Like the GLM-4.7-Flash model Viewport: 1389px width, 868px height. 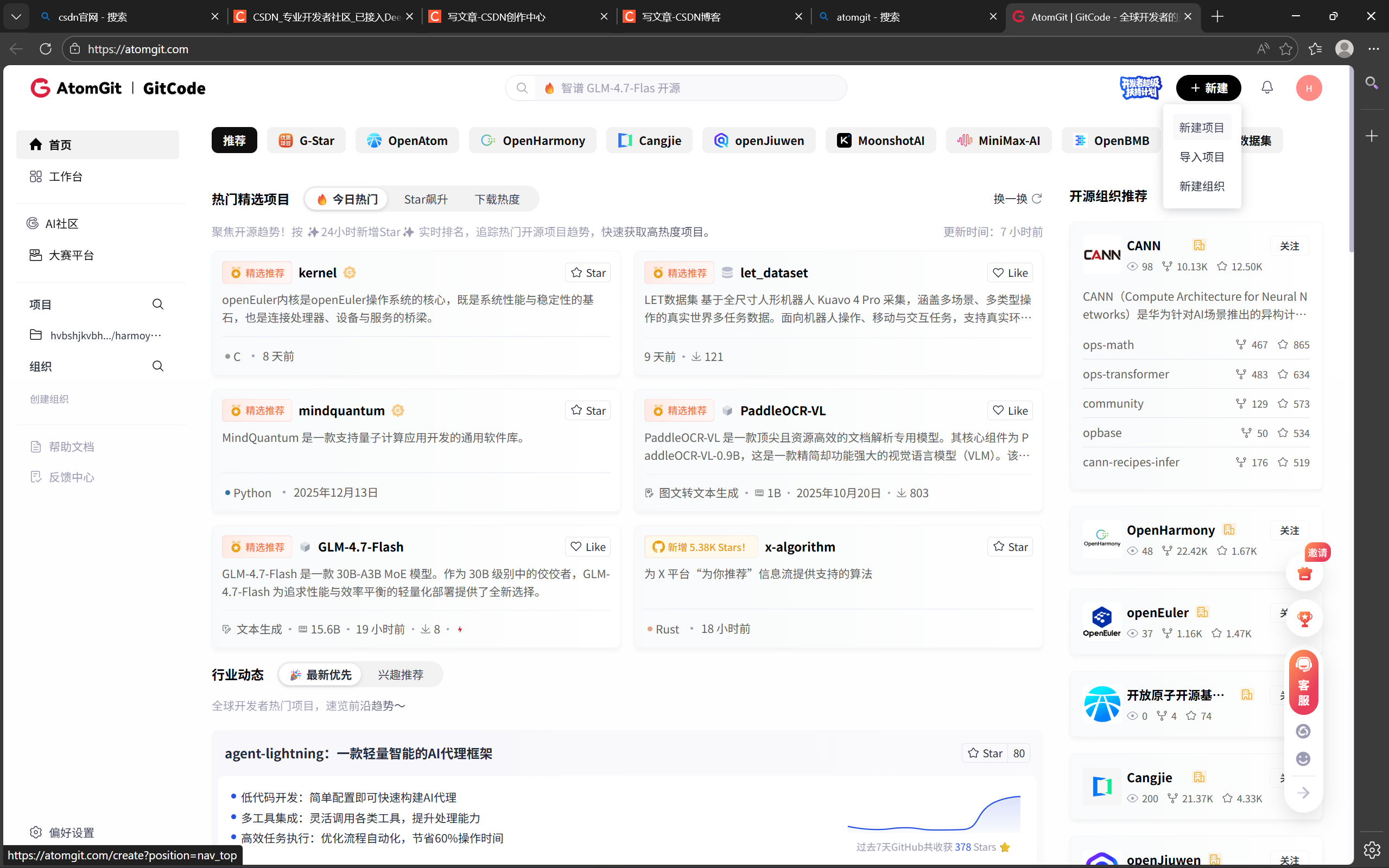(588, 547)
